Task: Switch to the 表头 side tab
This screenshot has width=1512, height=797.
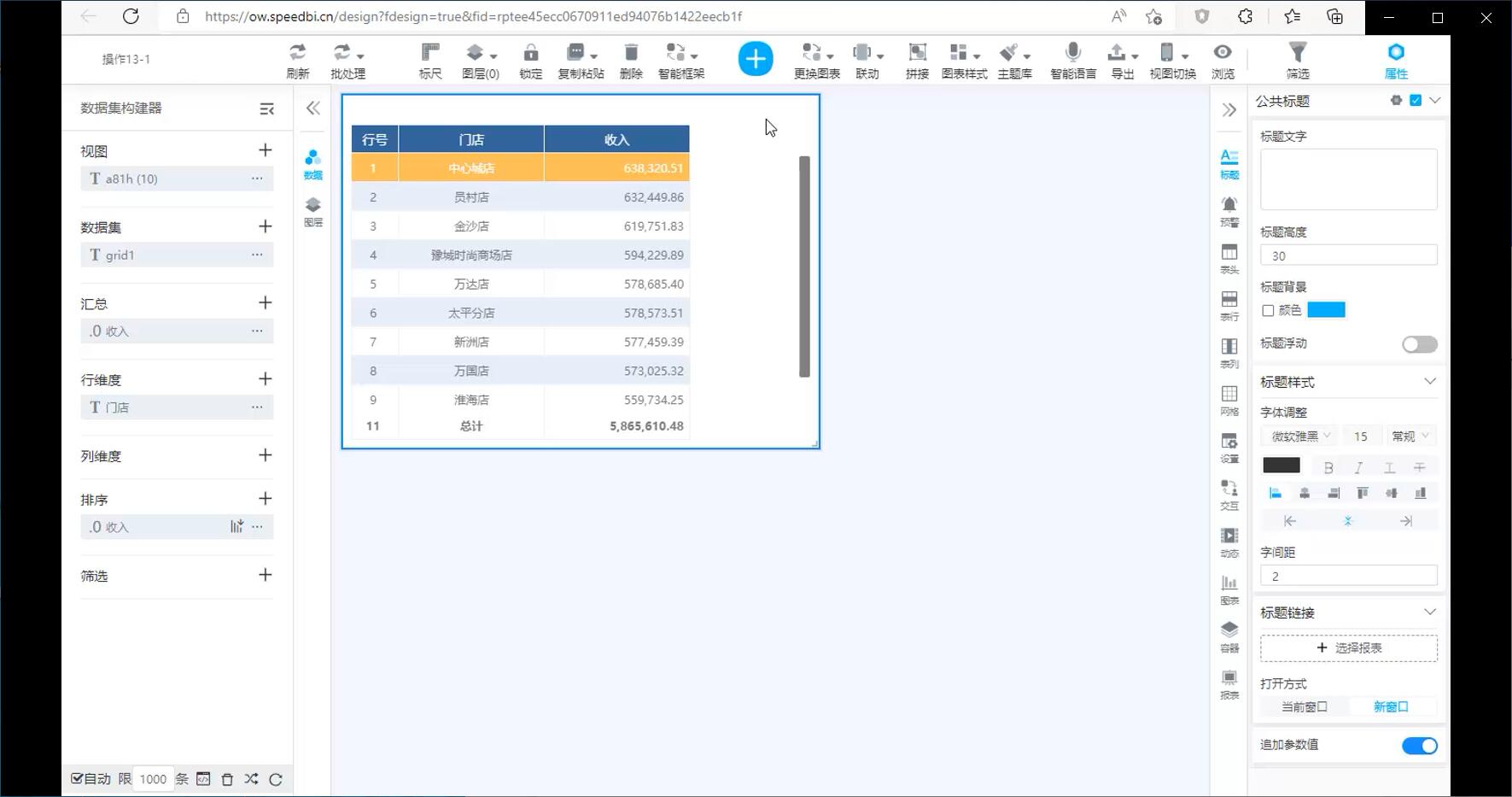Action: point(1229,258)
